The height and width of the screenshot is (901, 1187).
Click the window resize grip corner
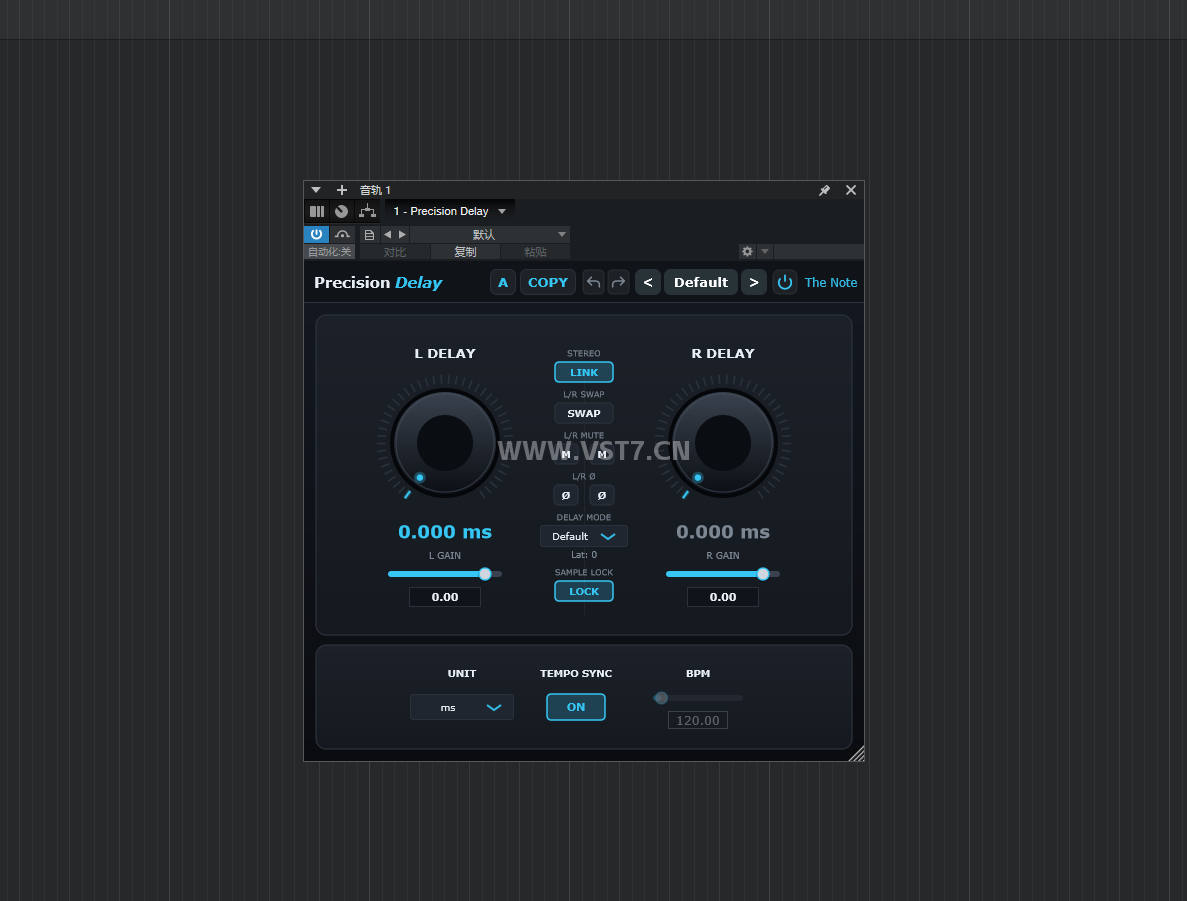856,753
